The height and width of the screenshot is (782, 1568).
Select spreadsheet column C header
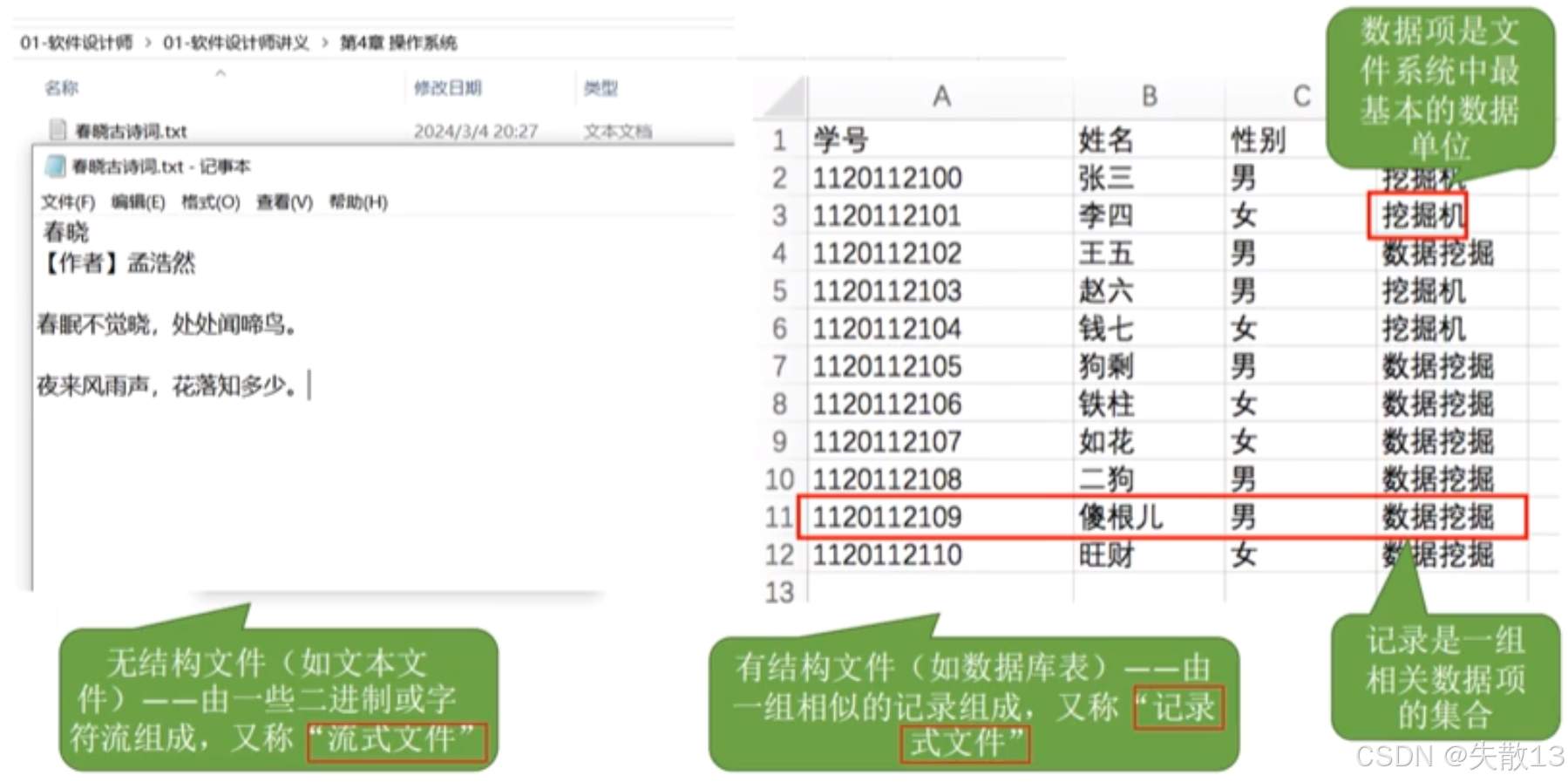1300,96
